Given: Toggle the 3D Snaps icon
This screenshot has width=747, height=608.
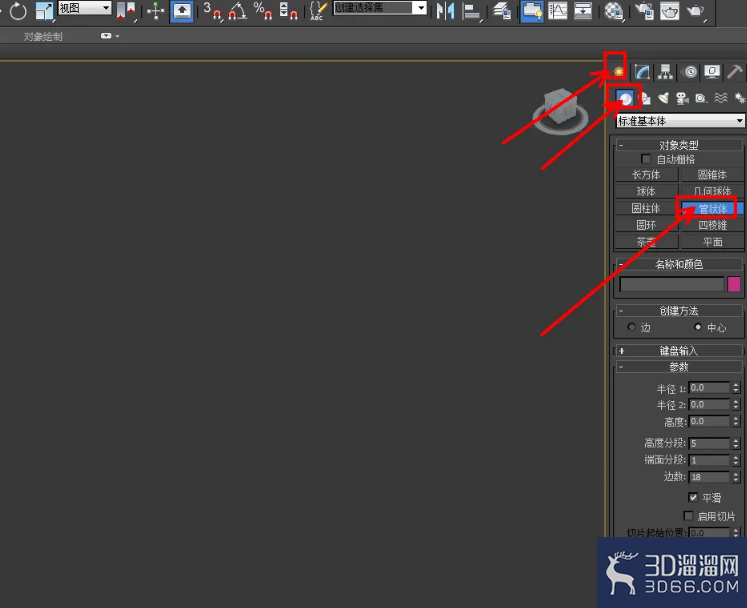Looking at the screenshot, I should (212, 11).
